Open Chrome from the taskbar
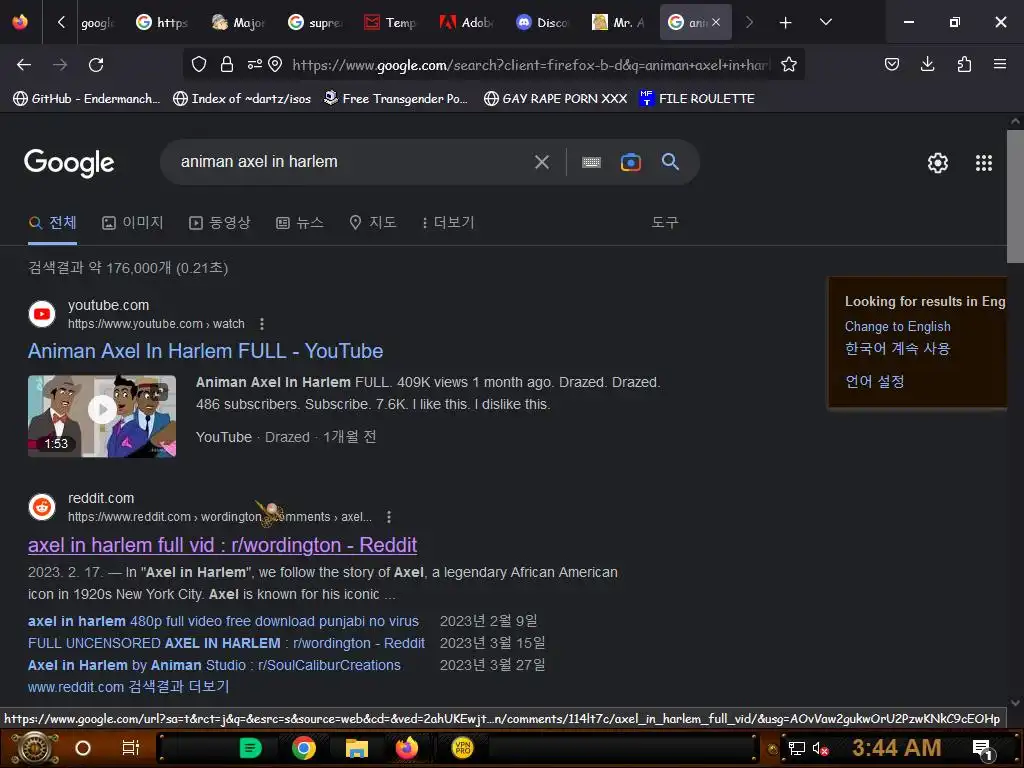1024x768 pixels. click(304, 748)
